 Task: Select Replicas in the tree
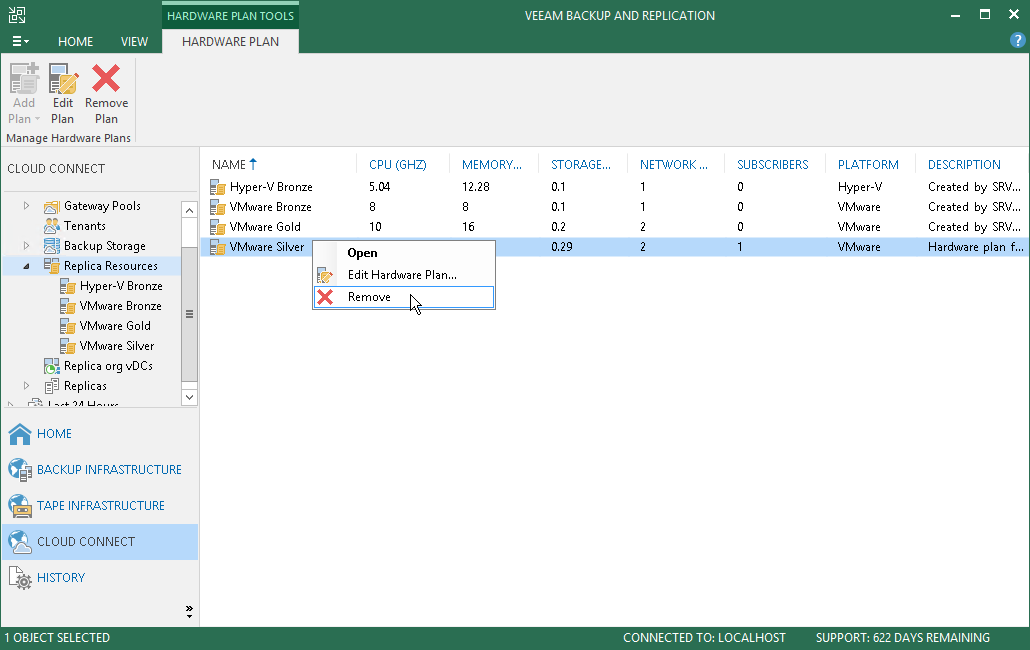85,385
